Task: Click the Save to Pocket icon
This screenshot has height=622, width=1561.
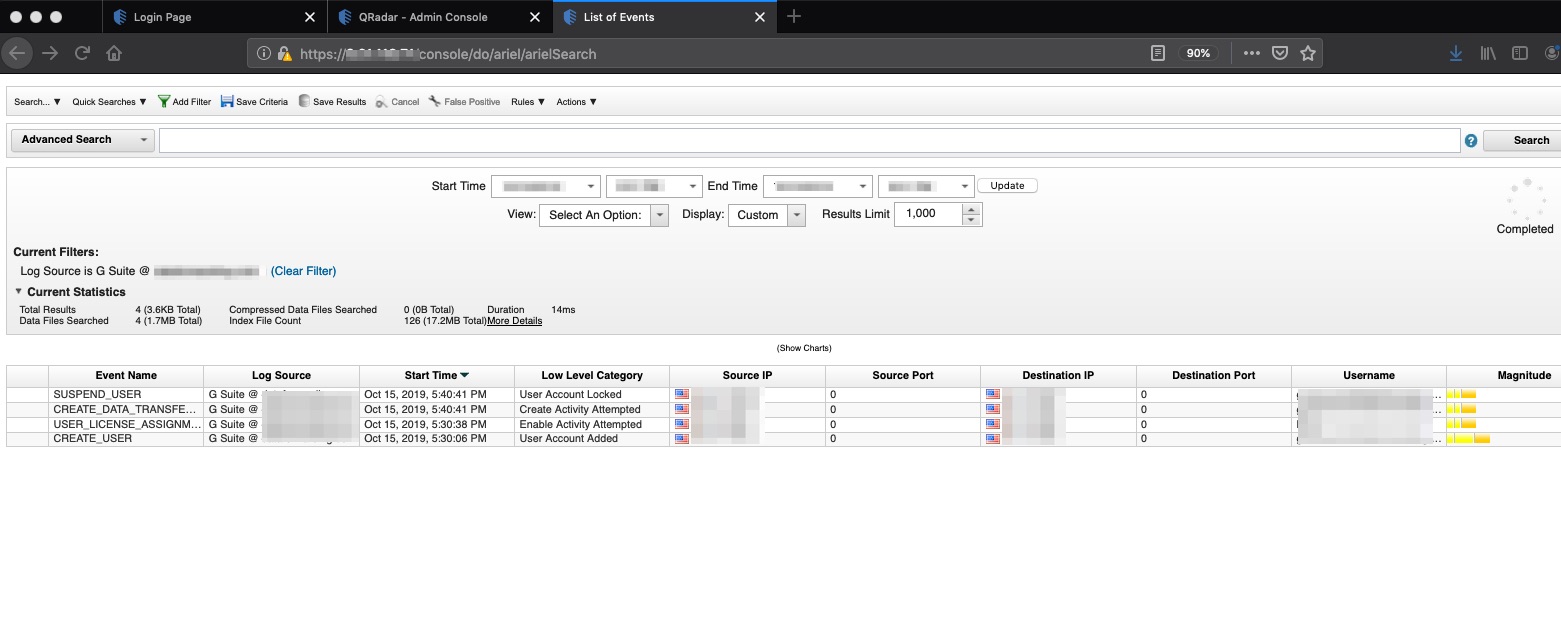Action: tap(1279, 53)
